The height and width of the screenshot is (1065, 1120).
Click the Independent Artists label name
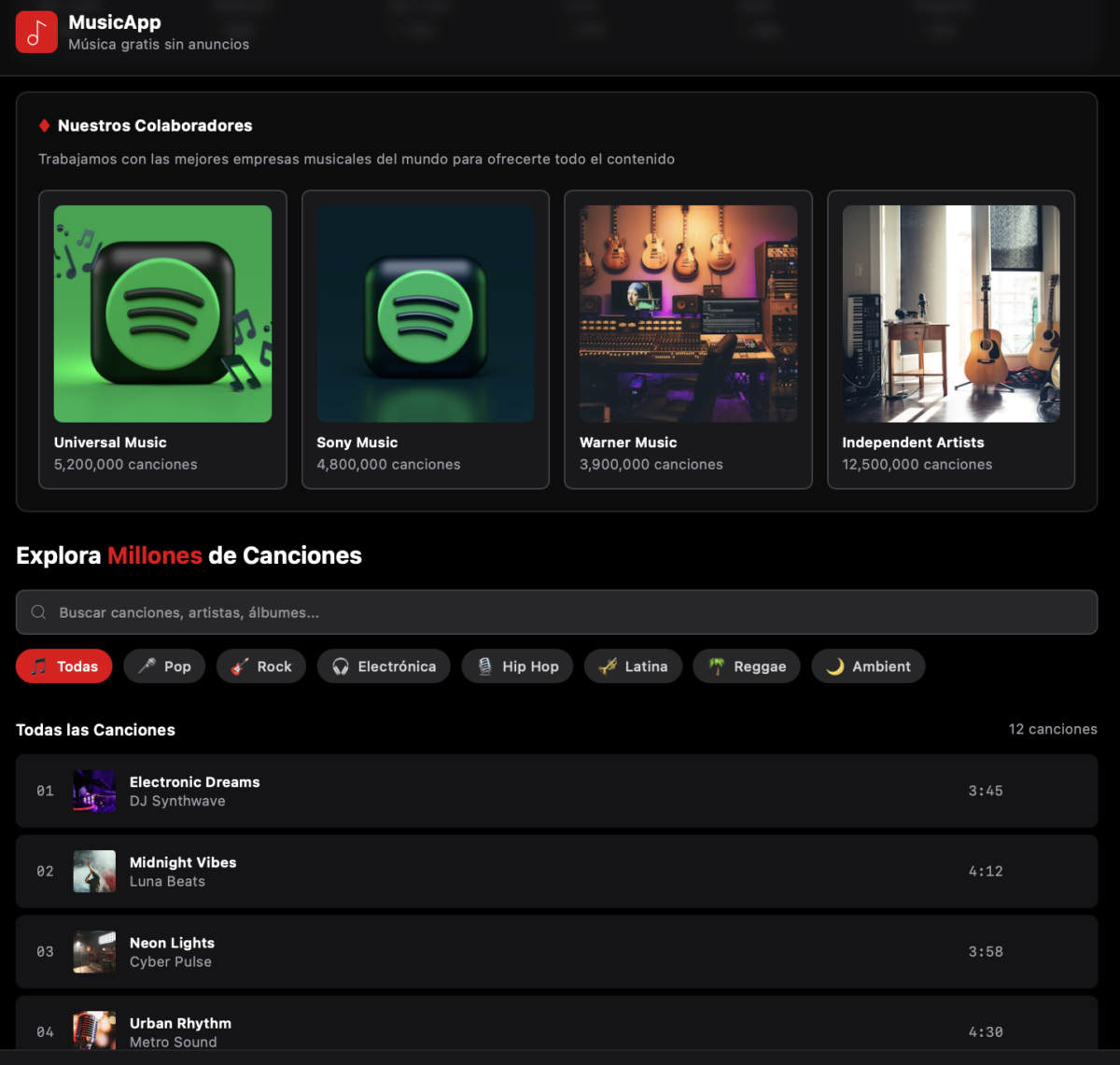point(913,442)
